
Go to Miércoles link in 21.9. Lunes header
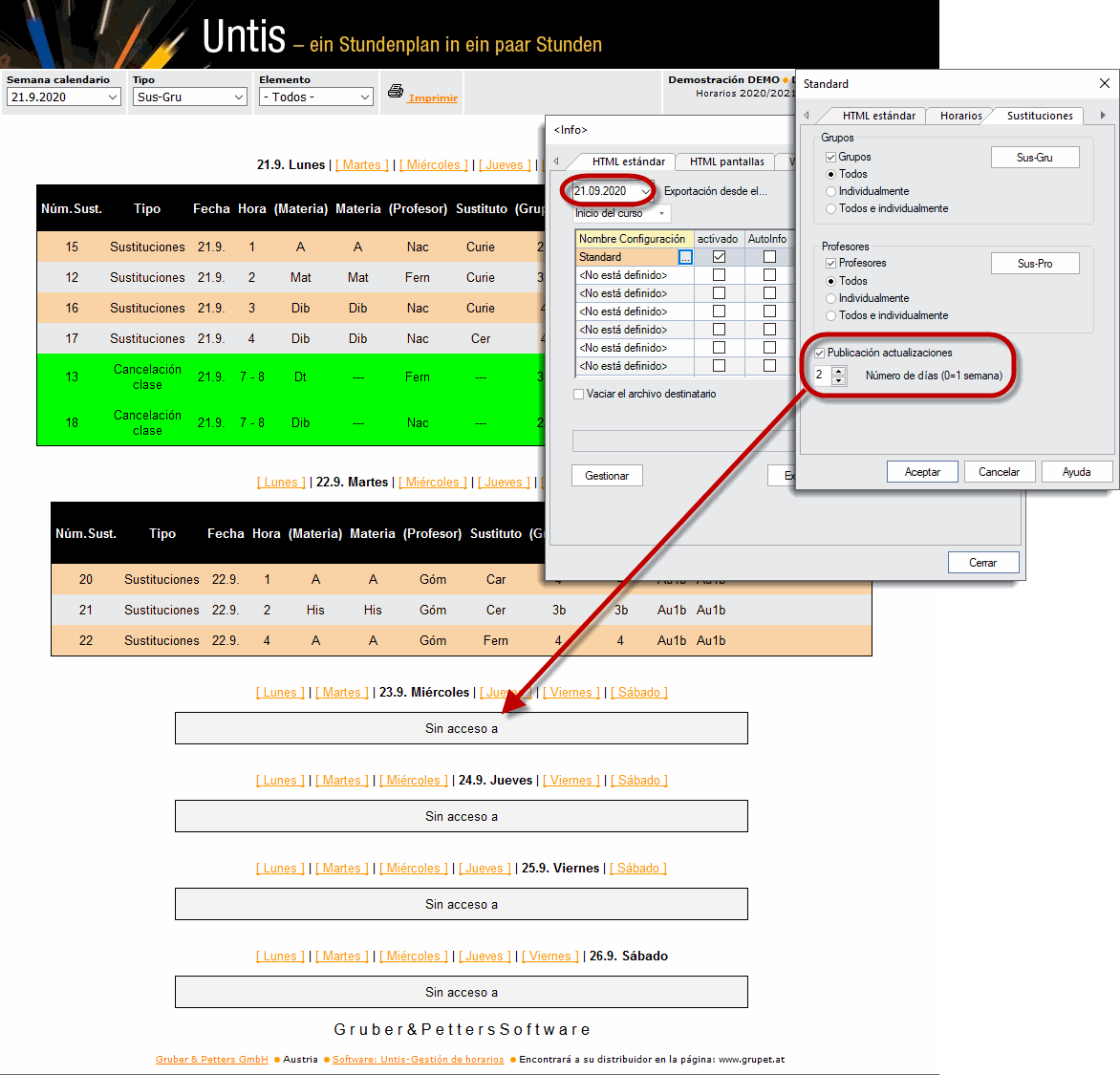tap(433, 165)
